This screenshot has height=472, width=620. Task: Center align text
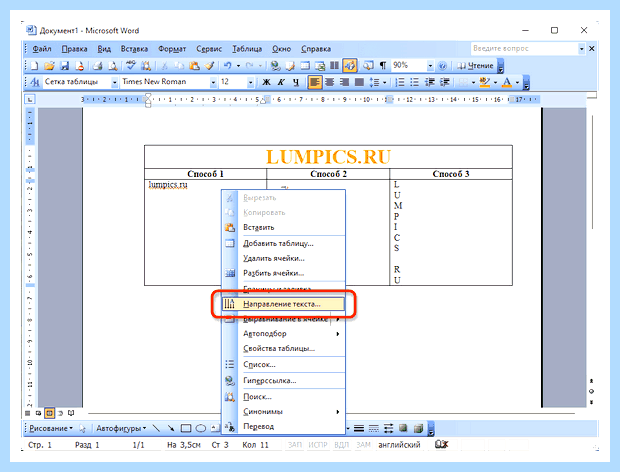point(329,82)
